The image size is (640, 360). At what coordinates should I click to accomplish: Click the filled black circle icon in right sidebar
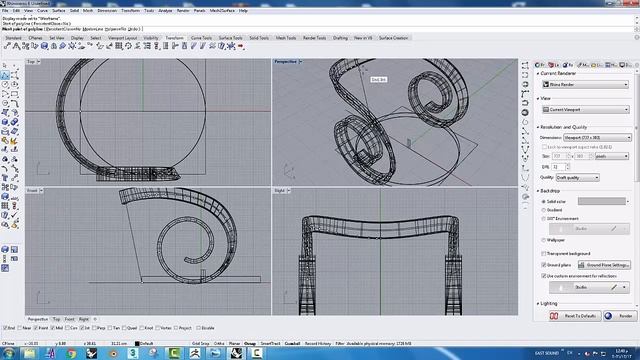(525, 113)
